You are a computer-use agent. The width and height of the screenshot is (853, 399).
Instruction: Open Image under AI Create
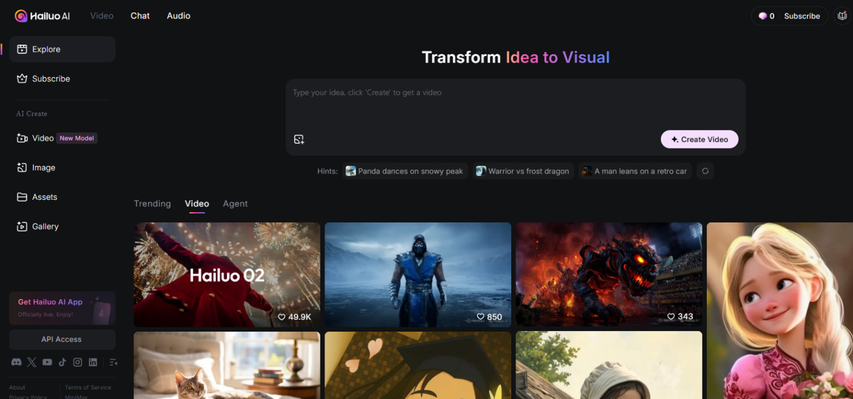pyautogui.click(x=62, y=168)
